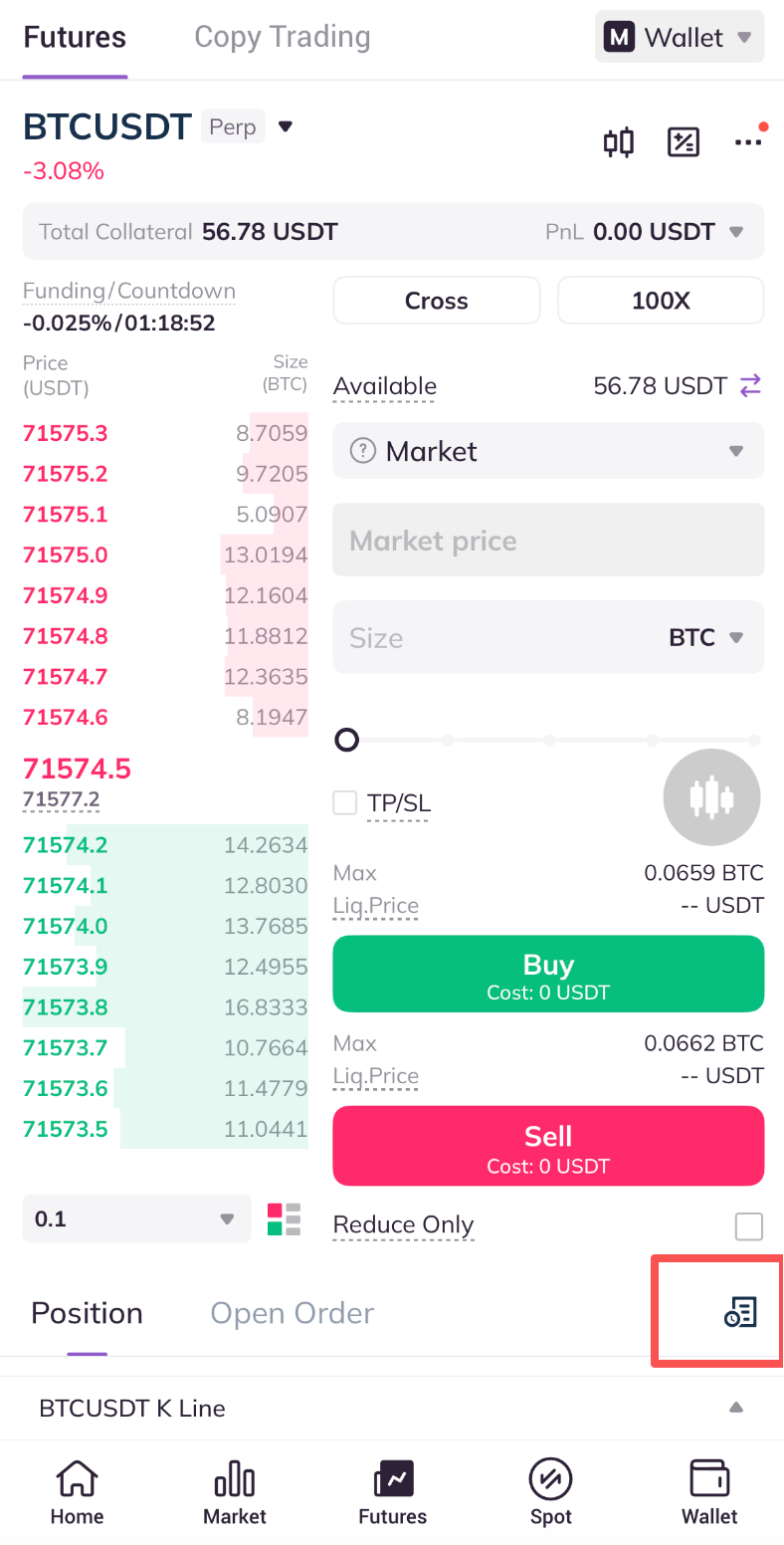Expand the BTCUSDT K Line panel
The height and width of the screenshot is (1545, 784).
(x=735, y=1408)
